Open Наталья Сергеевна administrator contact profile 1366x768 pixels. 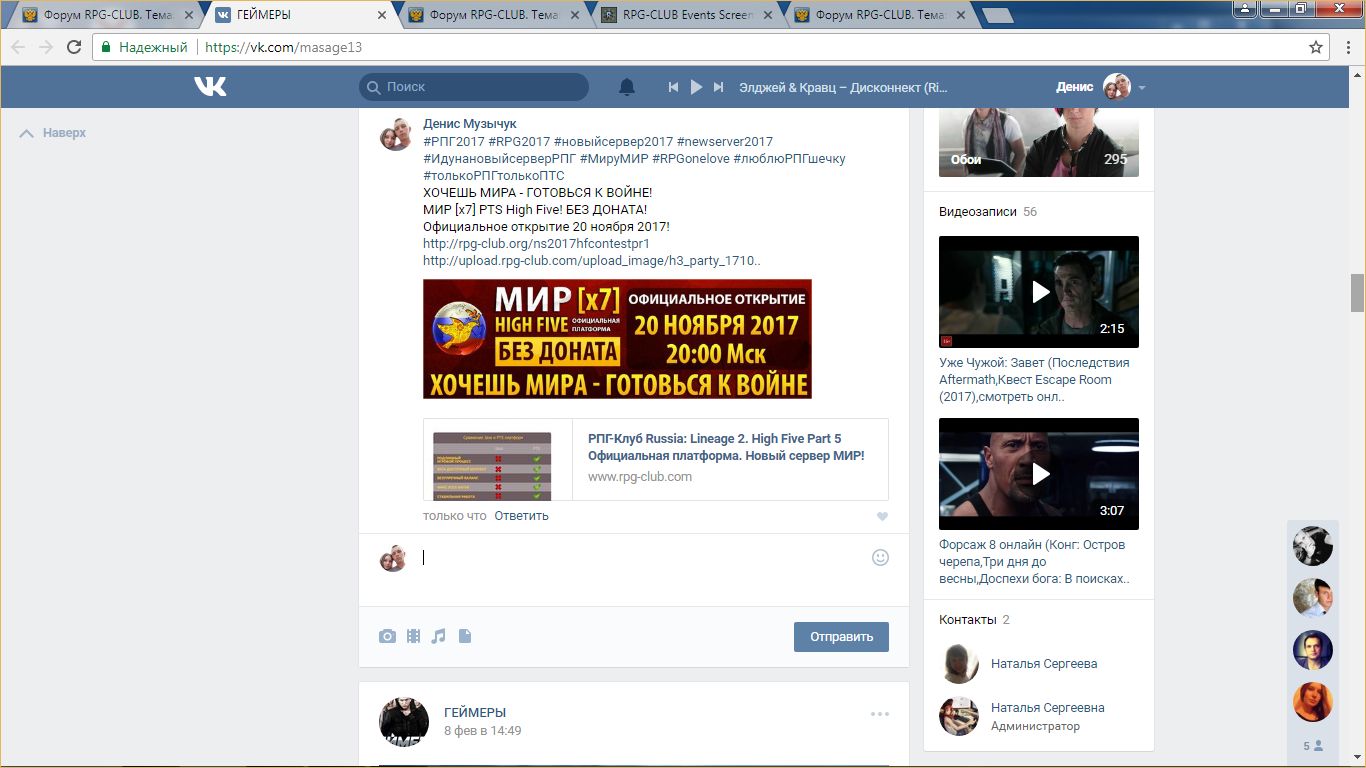point(1048,708)
